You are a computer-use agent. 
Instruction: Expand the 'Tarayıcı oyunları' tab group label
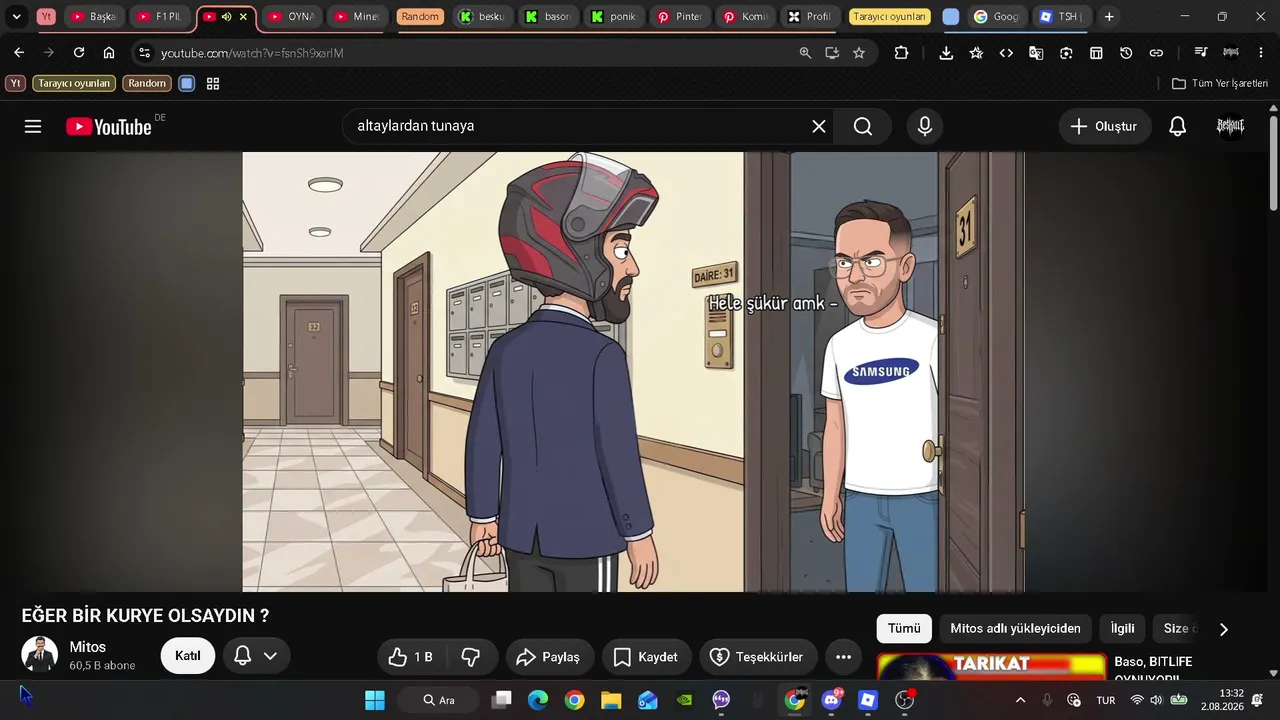click(x=890, y=17)
